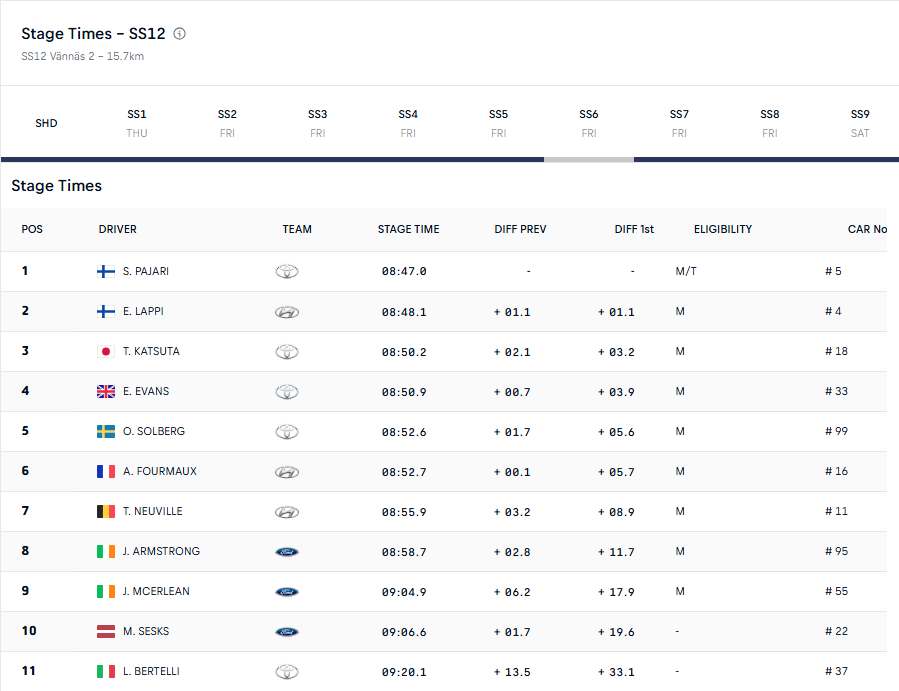Go to the SS9 SAT stage tab
The height and width of the screenshot is (691, 899).
[x=860, y=123]
